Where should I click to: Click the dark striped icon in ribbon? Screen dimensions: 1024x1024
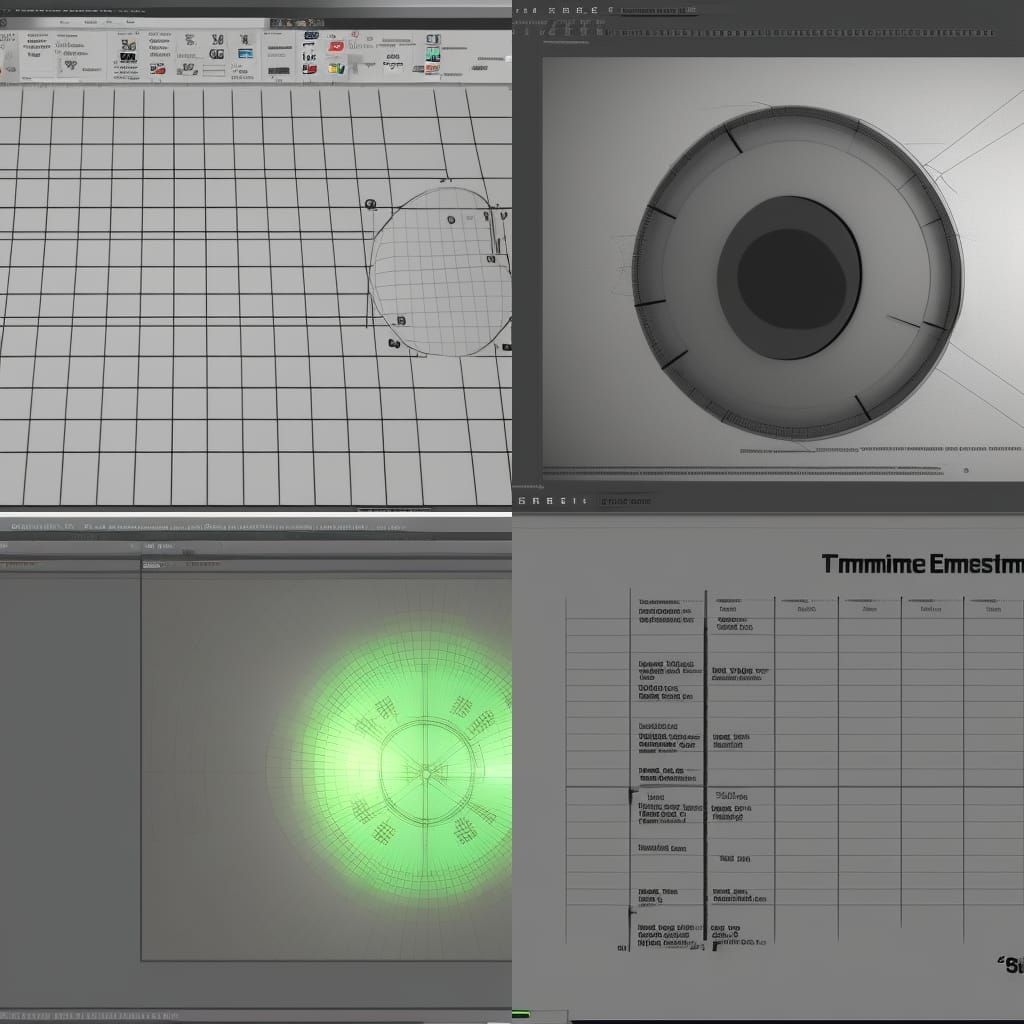[x=128, y=58]
